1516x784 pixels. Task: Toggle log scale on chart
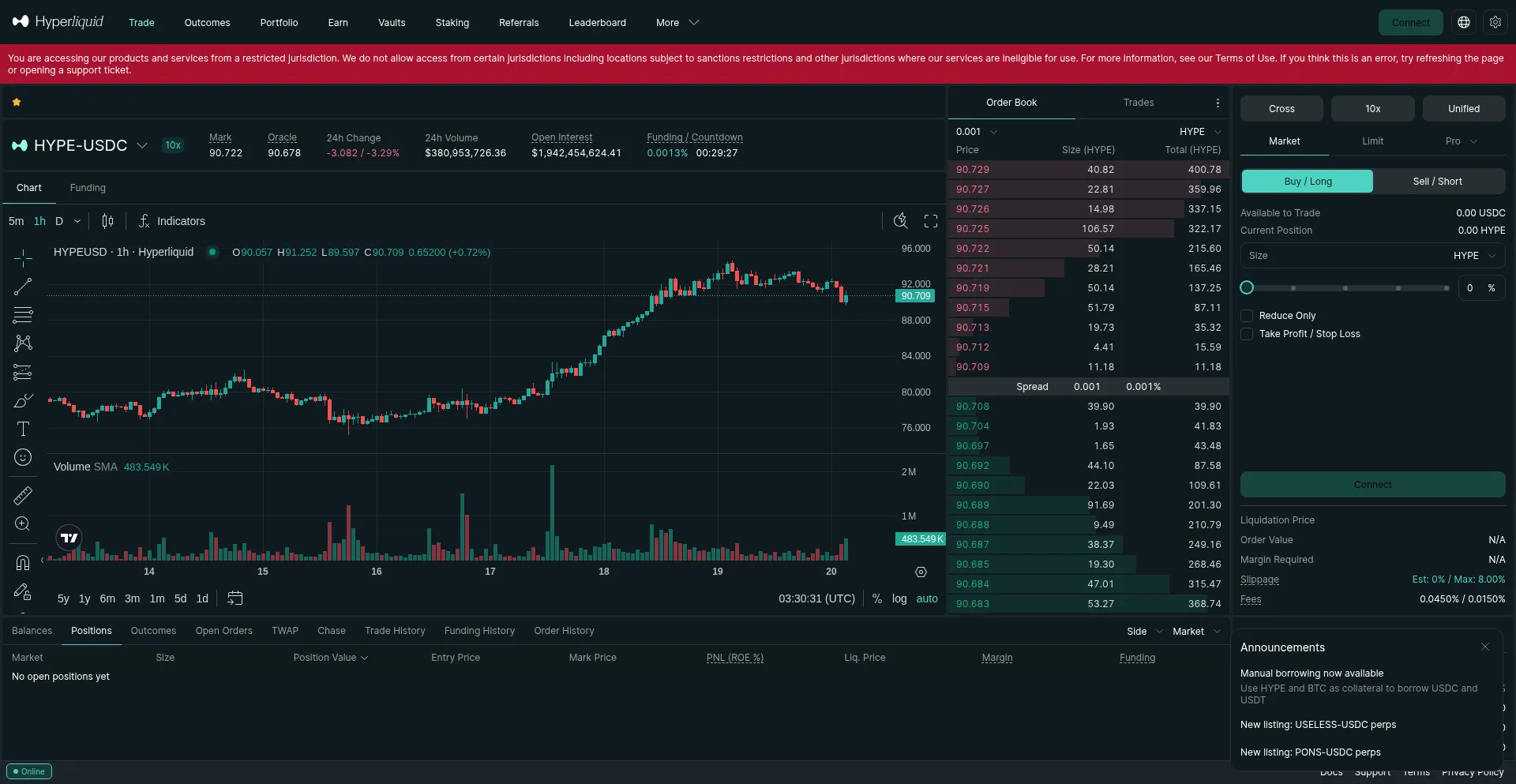(899, 598)
